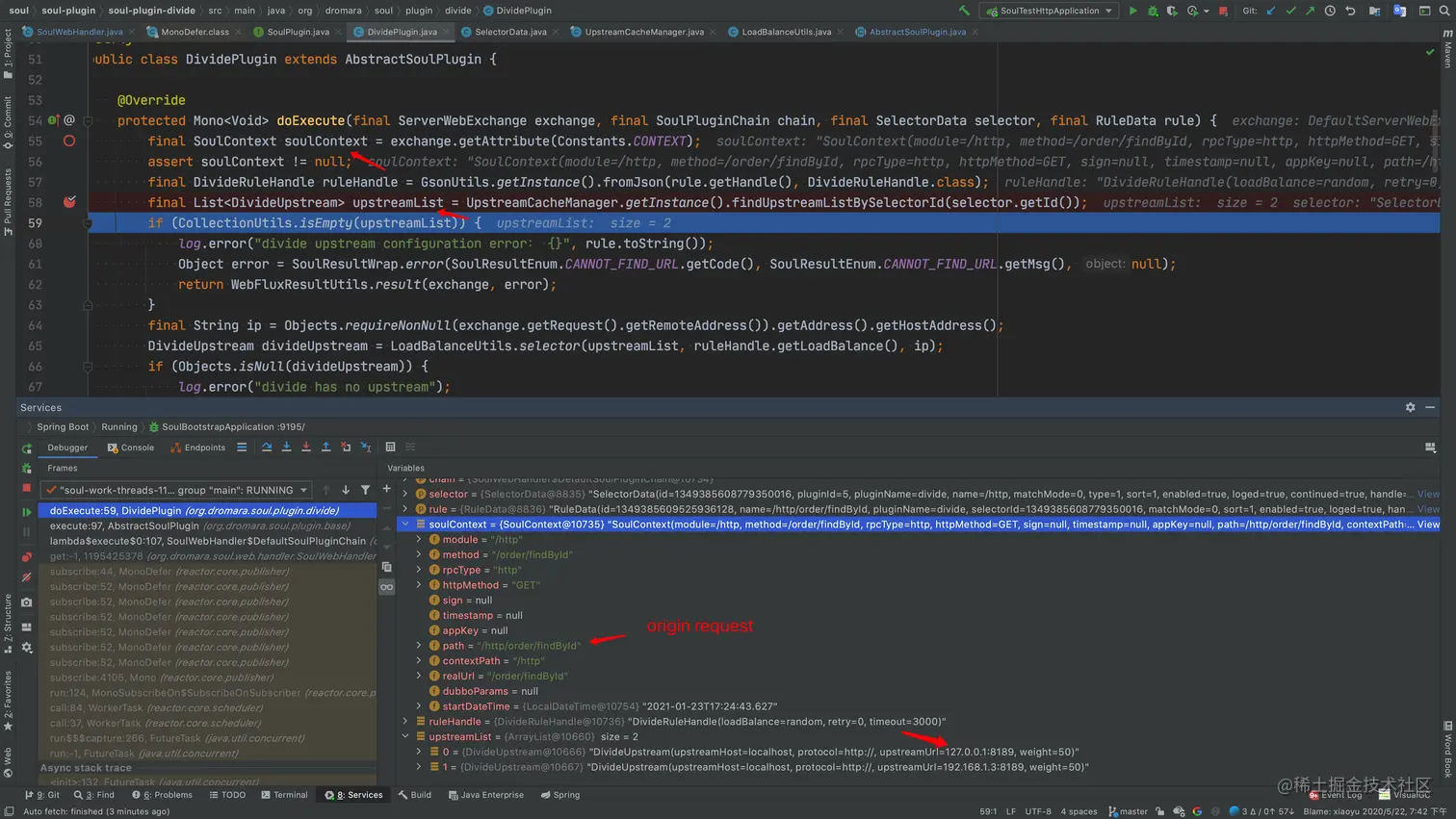This screenshot has height=819, width=1456.
Task: Close the MonoDefer.class editor tab
Action: (x=240, y=32)
